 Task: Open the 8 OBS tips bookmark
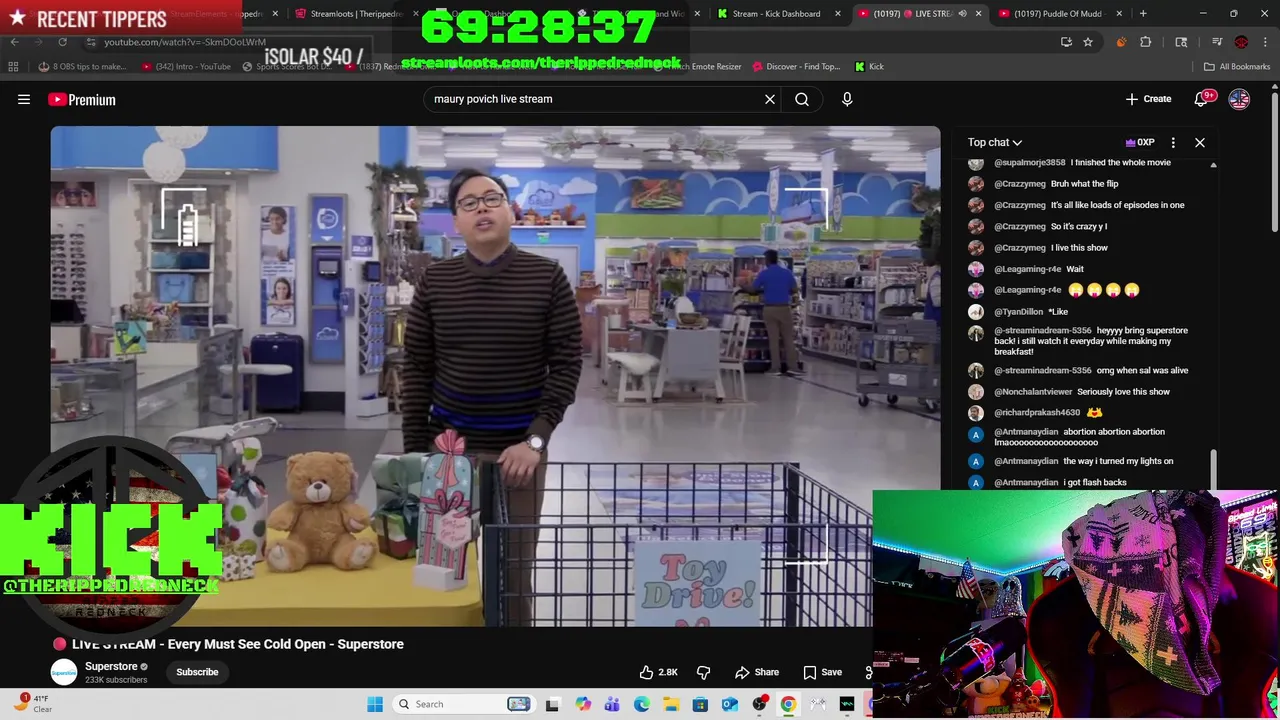(82, 66)
